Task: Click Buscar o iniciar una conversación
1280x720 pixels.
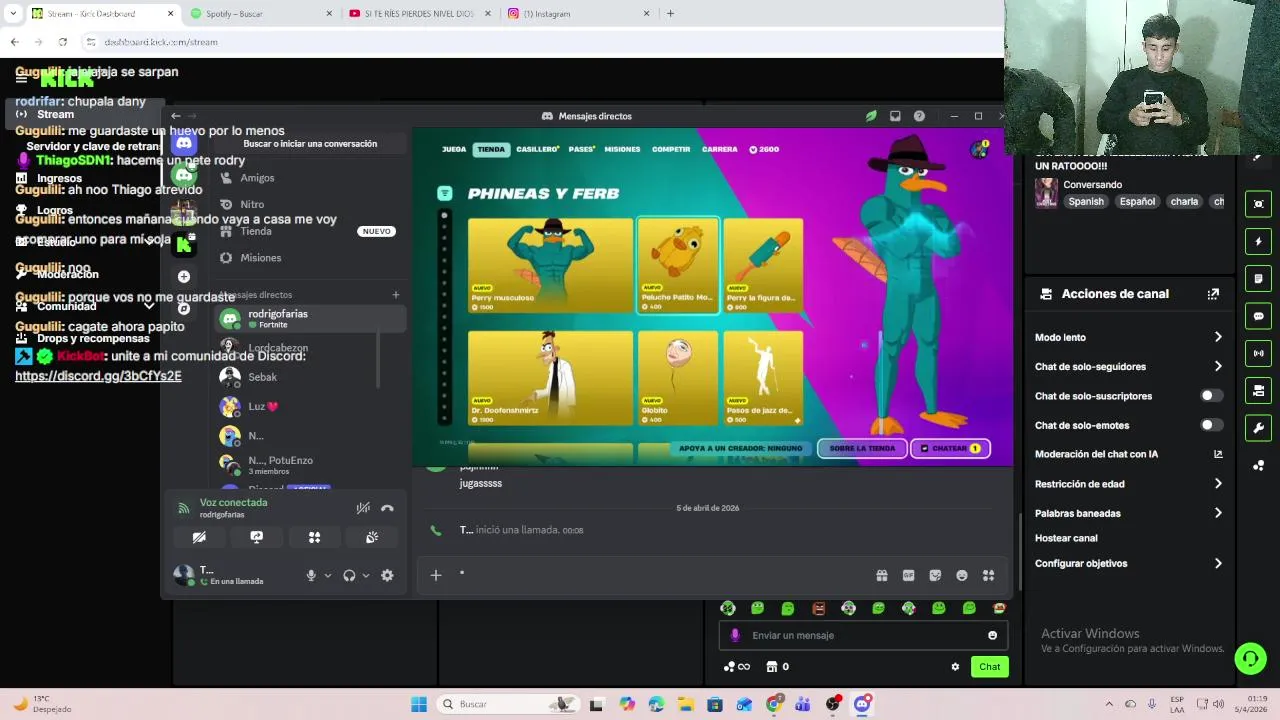Action: pos(310,144)
